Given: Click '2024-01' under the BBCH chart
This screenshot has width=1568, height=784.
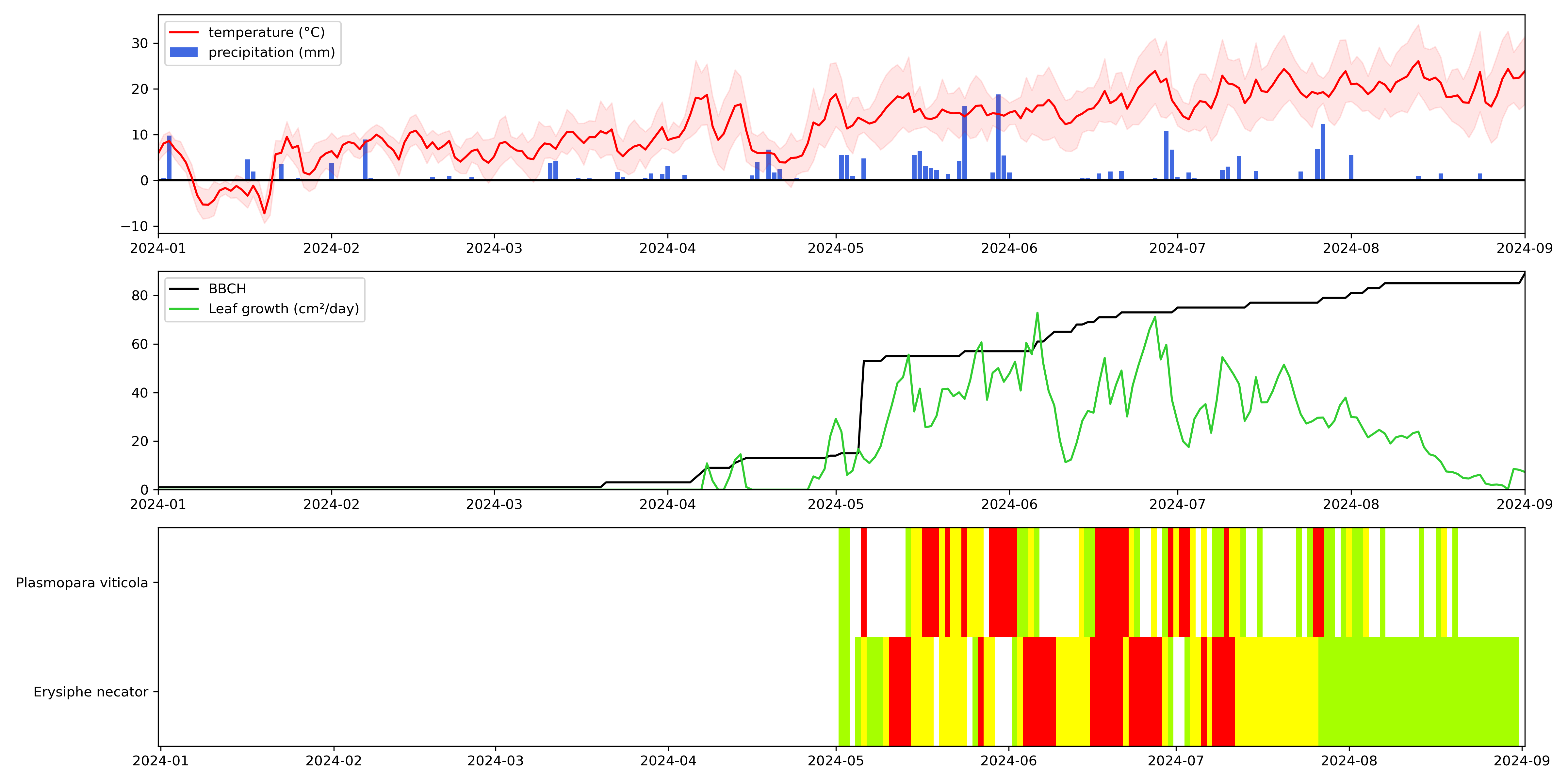Looking at the screenshot, I should (x=158, y=505).
